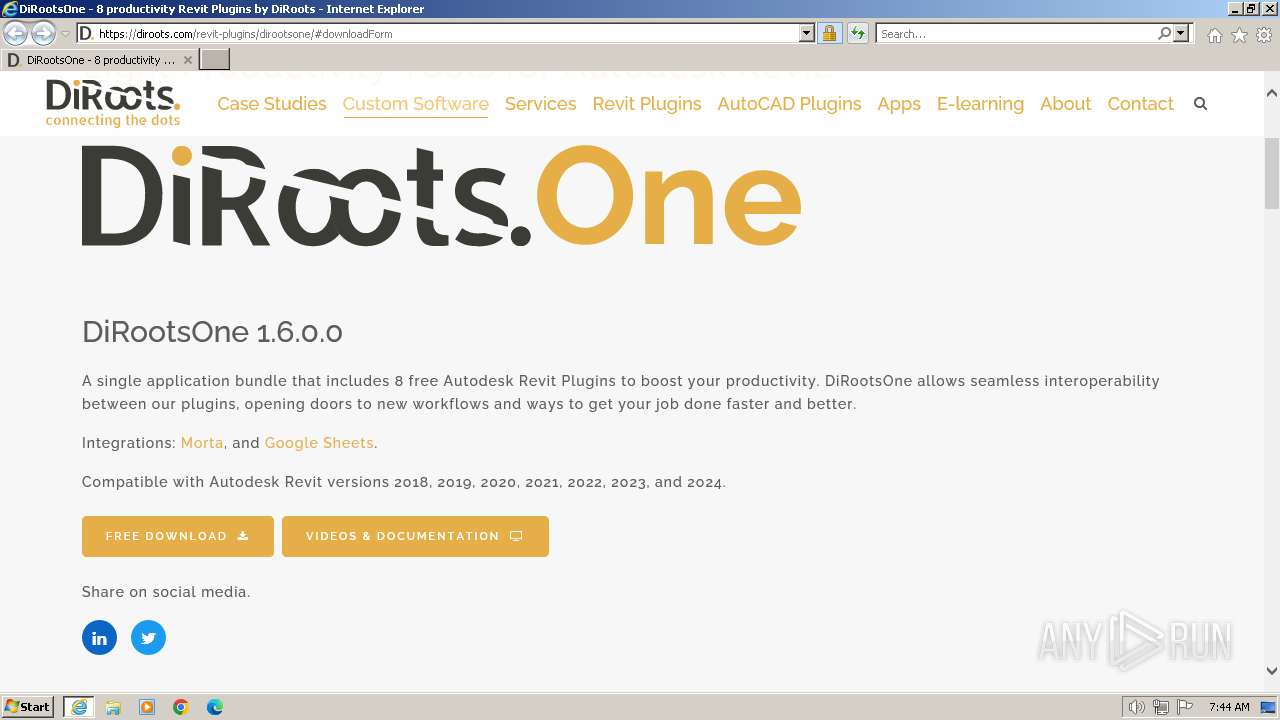Click into the browser Search box
The height and width of the screenshot is (720, 1280).
pyautogui.click(x=1015, y=33)
